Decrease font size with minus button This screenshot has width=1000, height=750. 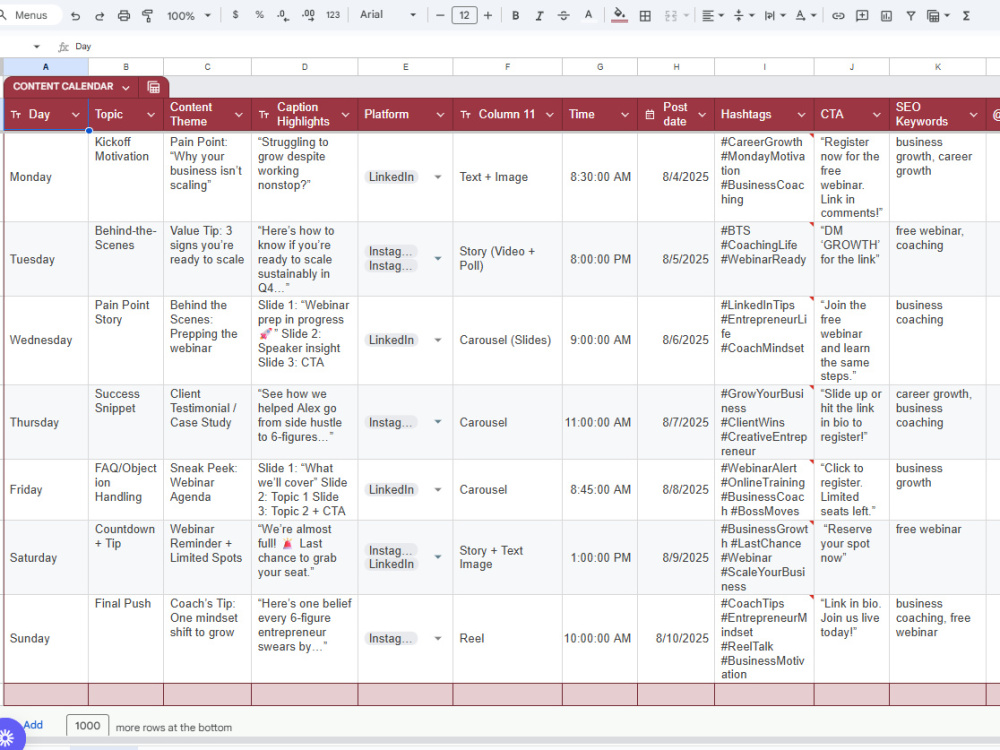click(439, 15)
